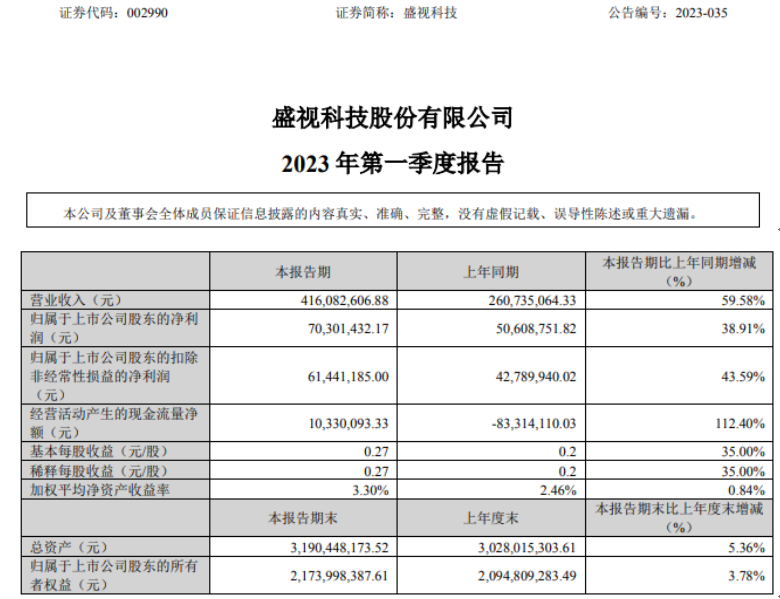Click the announcement number 2023-035
The image size is (780, 599).
pos(701,12)
